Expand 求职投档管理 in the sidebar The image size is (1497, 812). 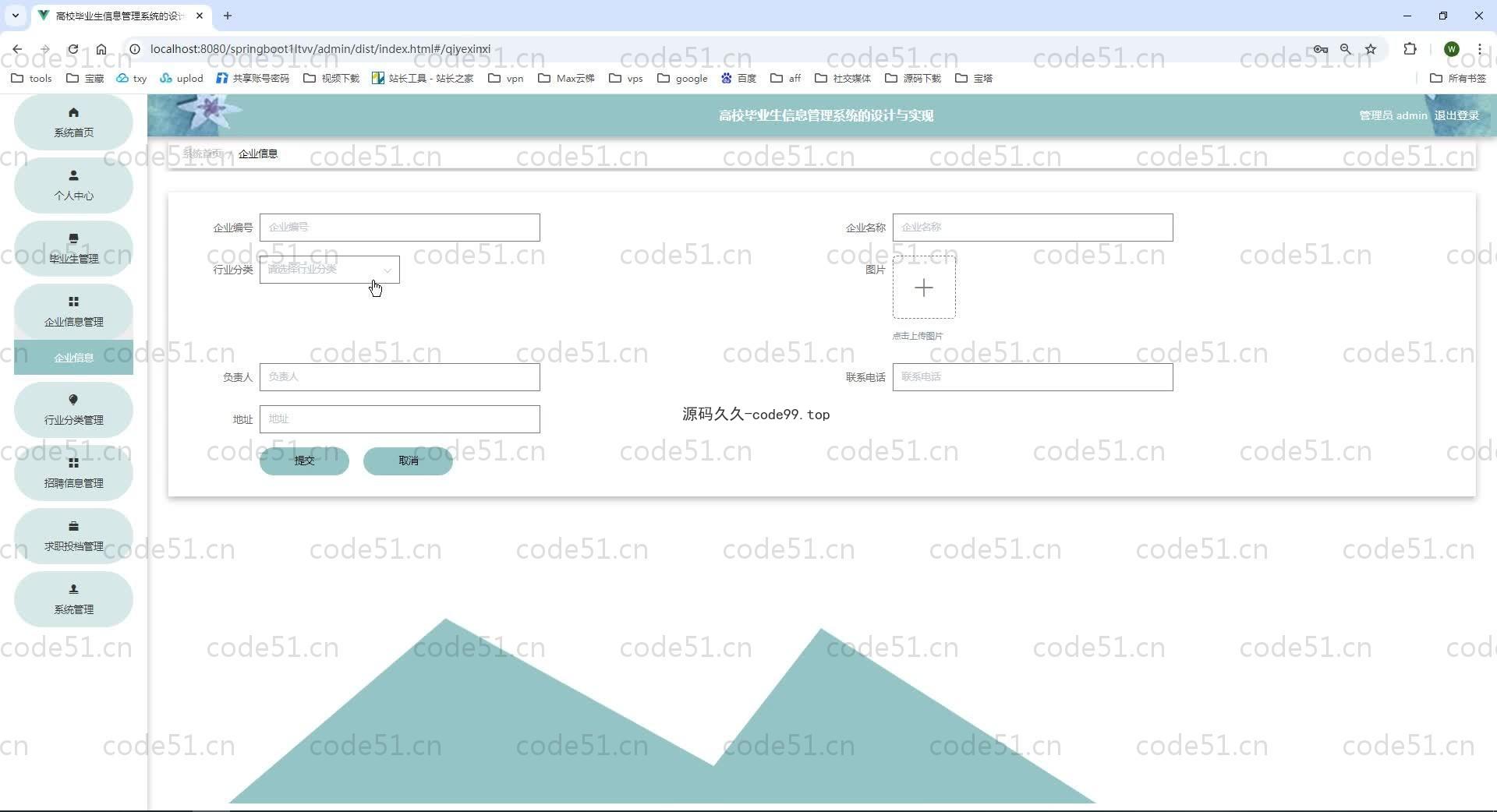pyautogui.click(x=73, y=536)
